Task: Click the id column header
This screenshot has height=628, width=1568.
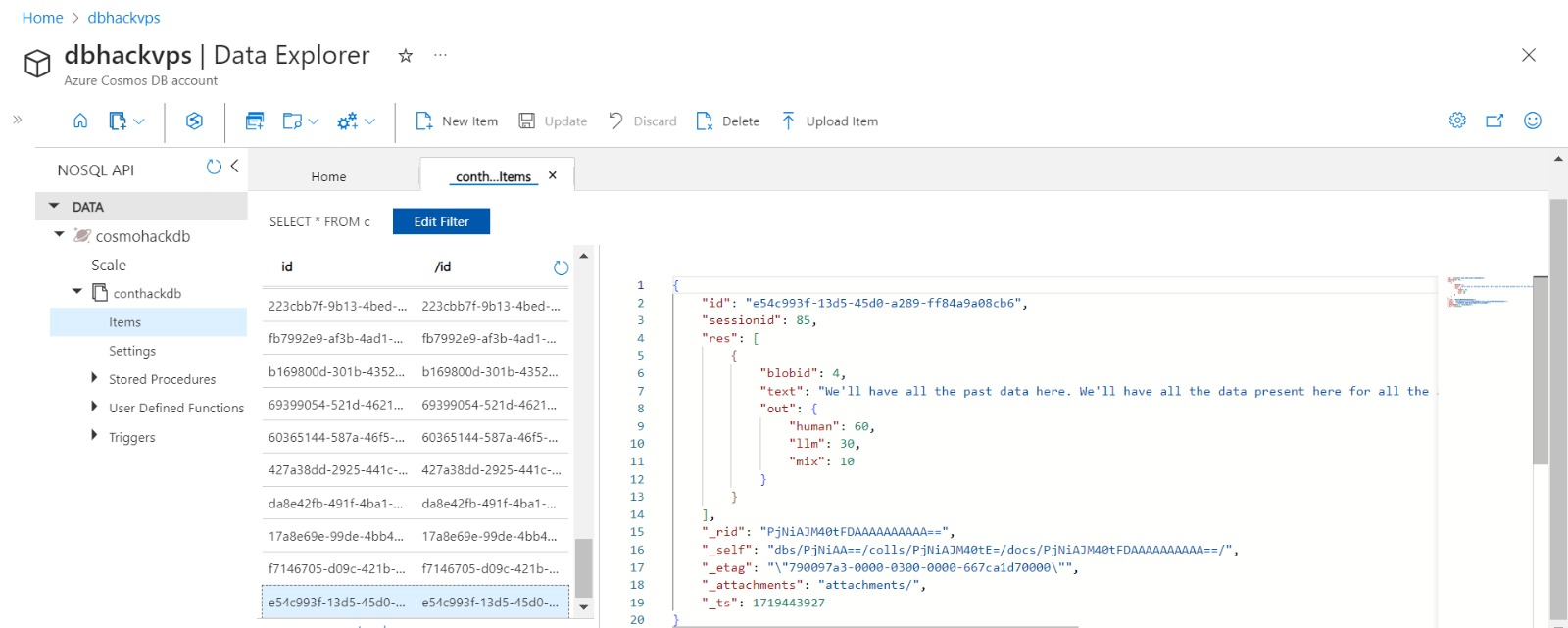Action: 287,266
